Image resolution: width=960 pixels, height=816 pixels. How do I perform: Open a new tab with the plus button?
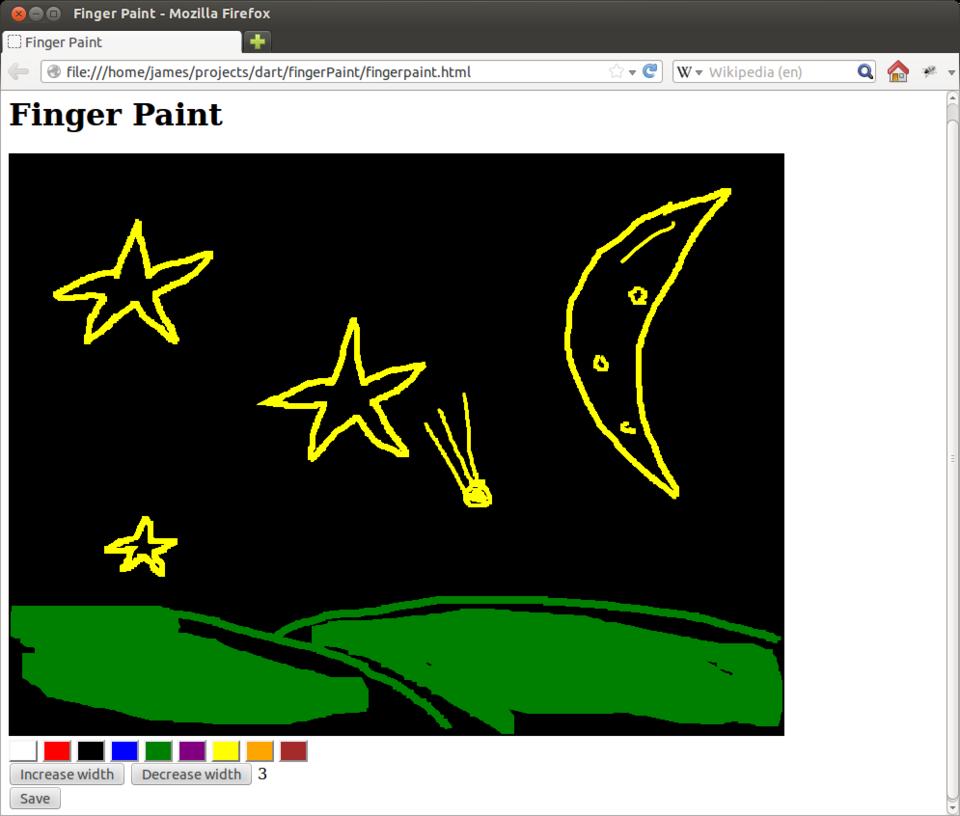258,42
